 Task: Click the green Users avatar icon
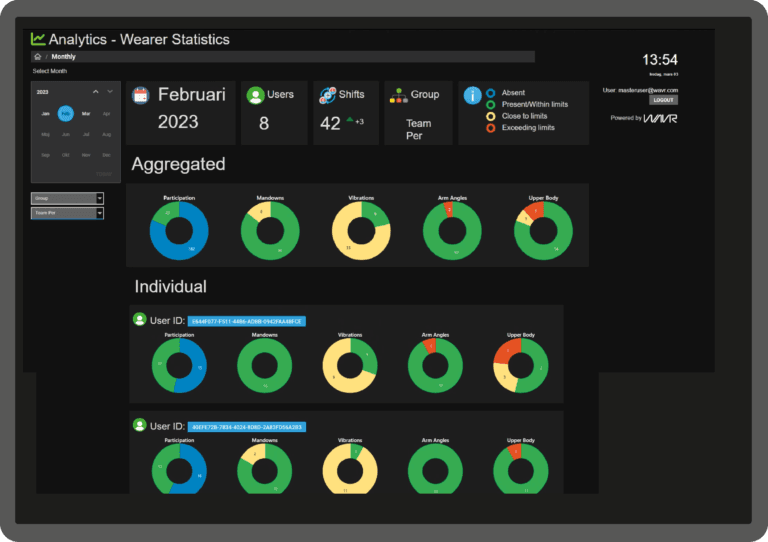click(x=255, y=95)
